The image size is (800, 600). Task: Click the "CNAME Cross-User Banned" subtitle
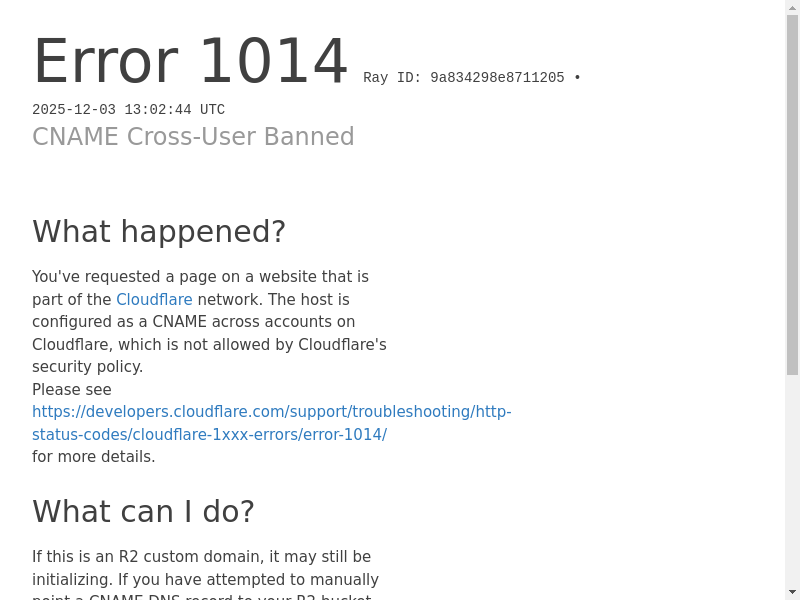[x=193, y=137]
